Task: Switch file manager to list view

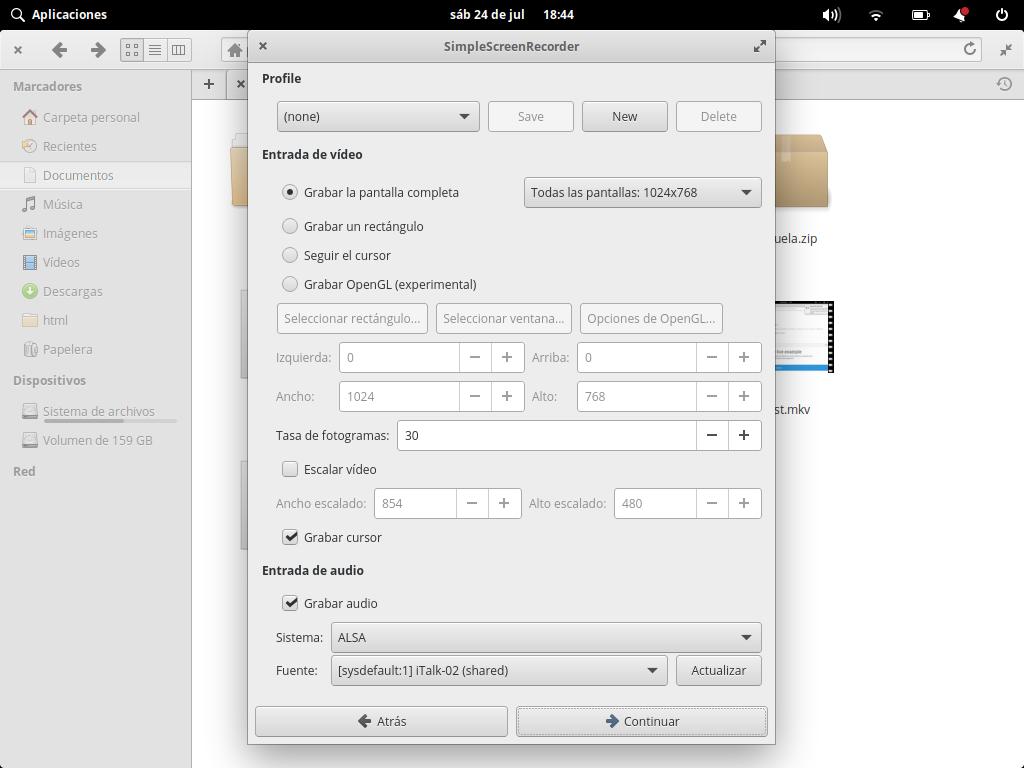Action: tap(155, 50)
